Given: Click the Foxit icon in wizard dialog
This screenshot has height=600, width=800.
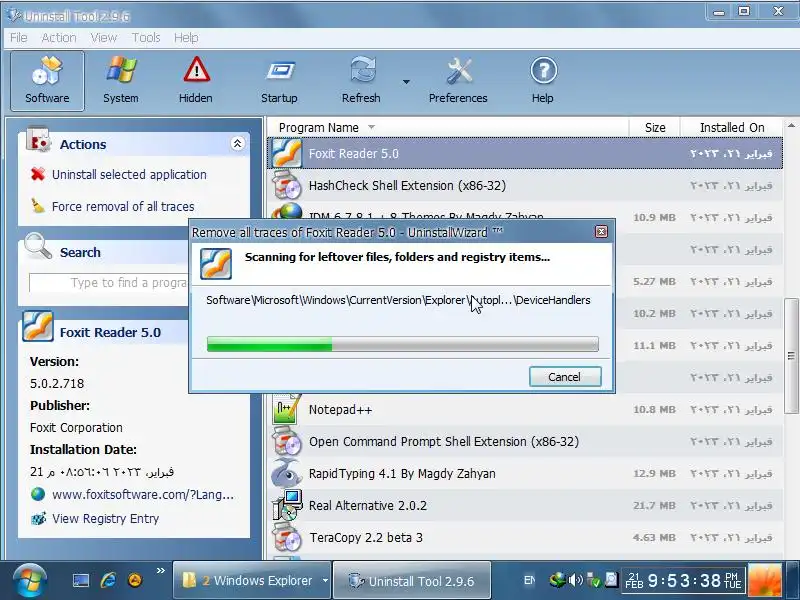Looking at the screenshot, I should coord(216,263).
